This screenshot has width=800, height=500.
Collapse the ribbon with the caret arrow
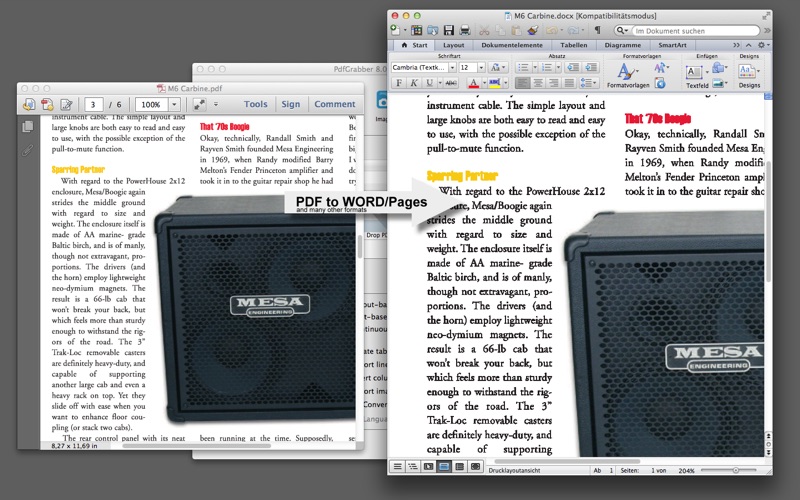[748, 45]
